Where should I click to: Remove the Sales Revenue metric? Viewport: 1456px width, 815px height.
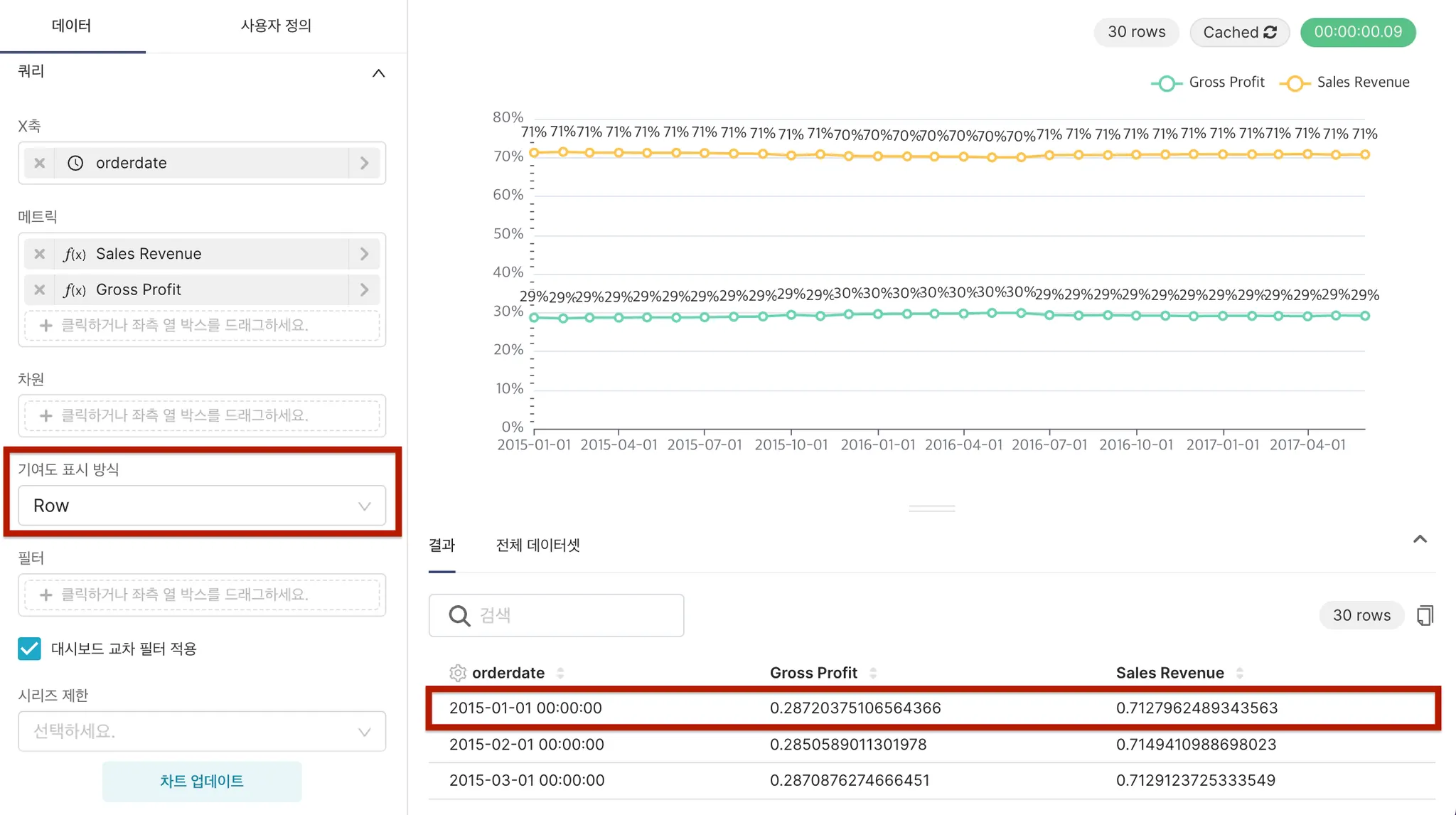(40, 254)
